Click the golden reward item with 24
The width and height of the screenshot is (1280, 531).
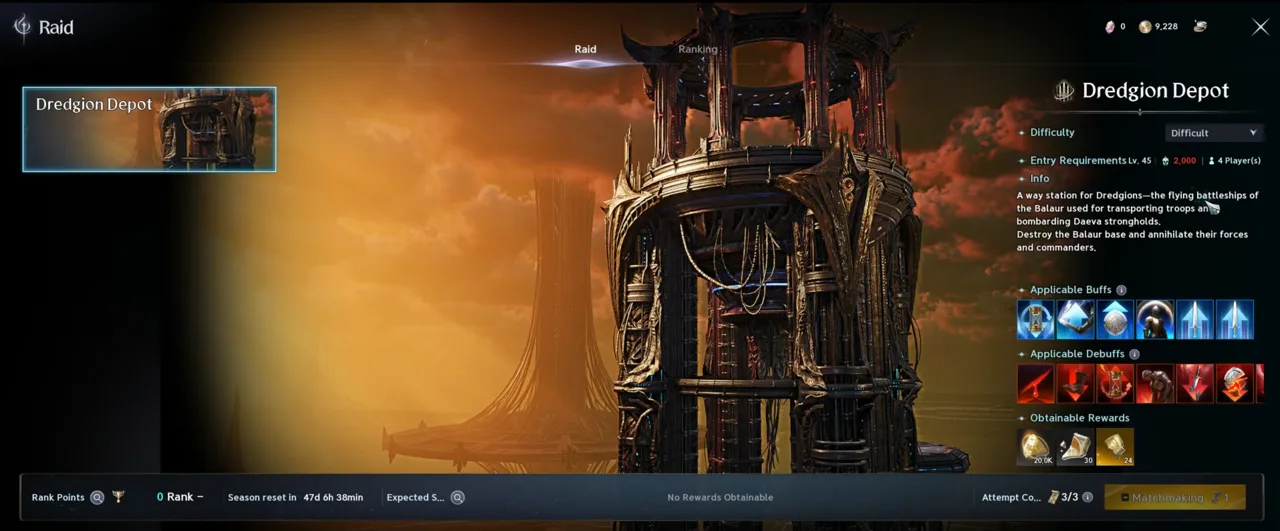(x=1115, y=447)
